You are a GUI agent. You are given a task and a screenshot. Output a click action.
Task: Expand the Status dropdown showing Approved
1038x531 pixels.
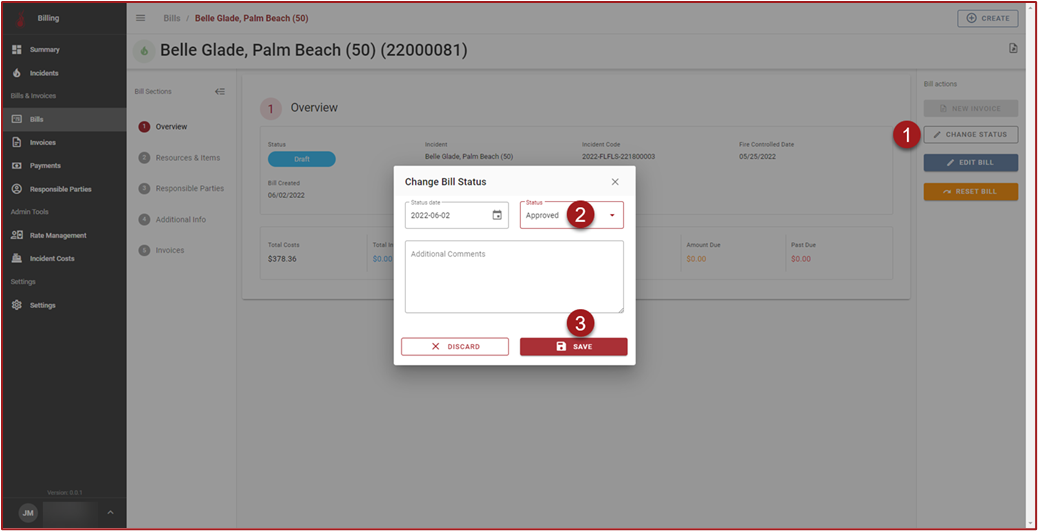pyautogui.click(x=612, y=216)
